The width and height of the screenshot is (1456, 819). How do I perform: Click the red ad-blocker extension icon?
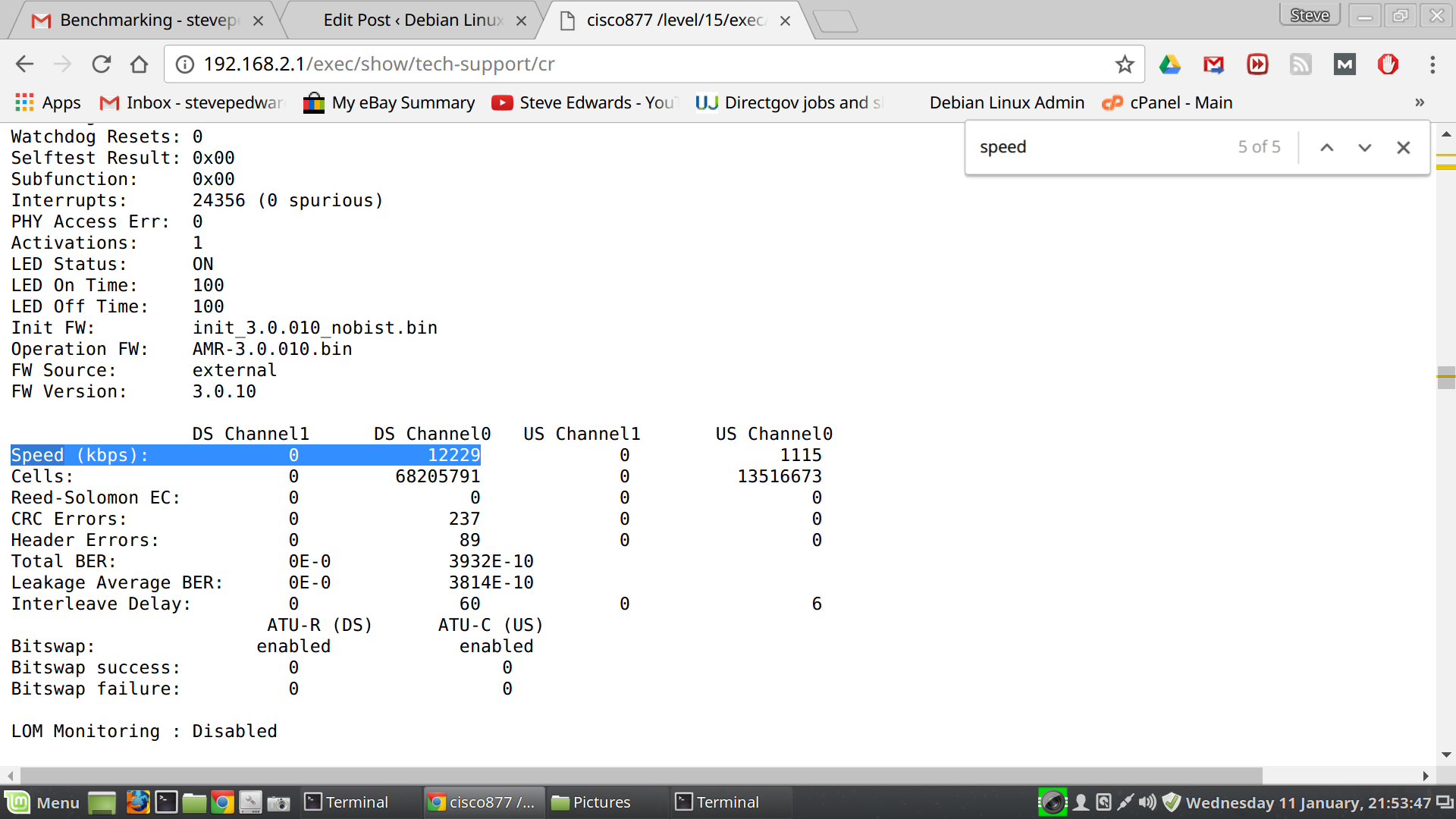(1388, 64)
